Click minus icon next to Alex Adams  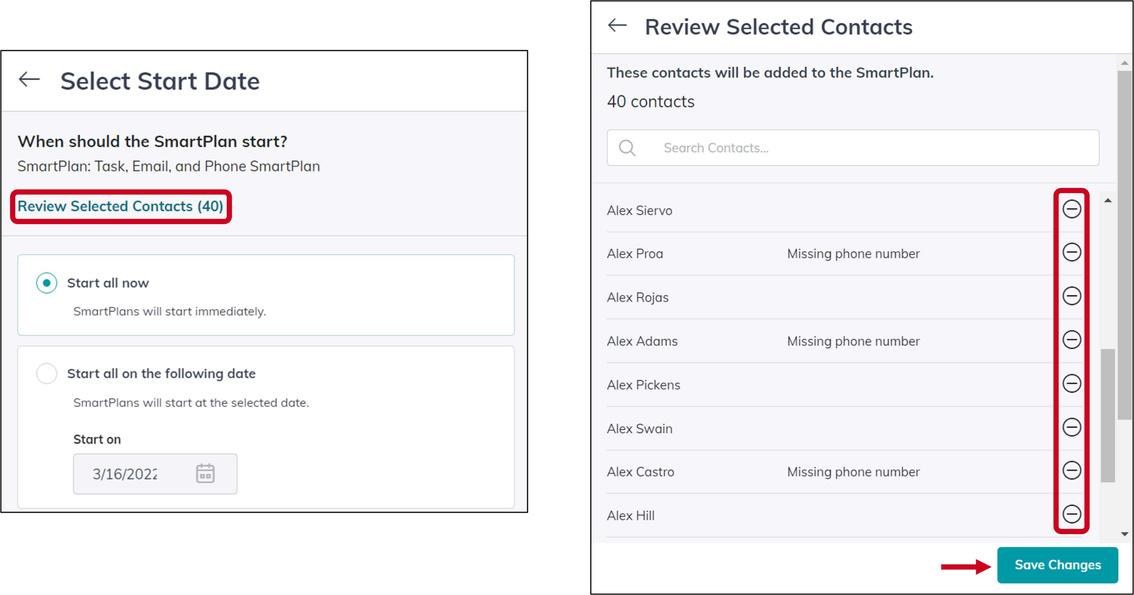pyautogui.click(x=1071, y=340)
